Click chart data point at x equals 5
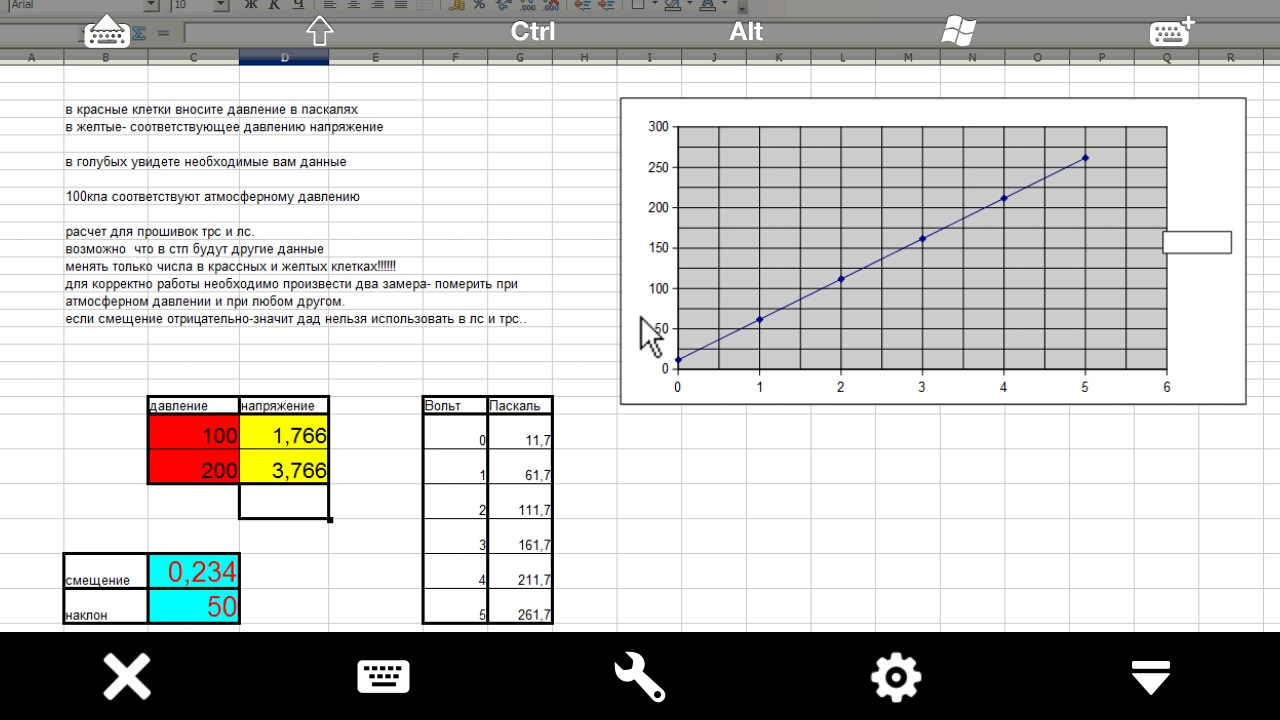 tap(1085, 158)
